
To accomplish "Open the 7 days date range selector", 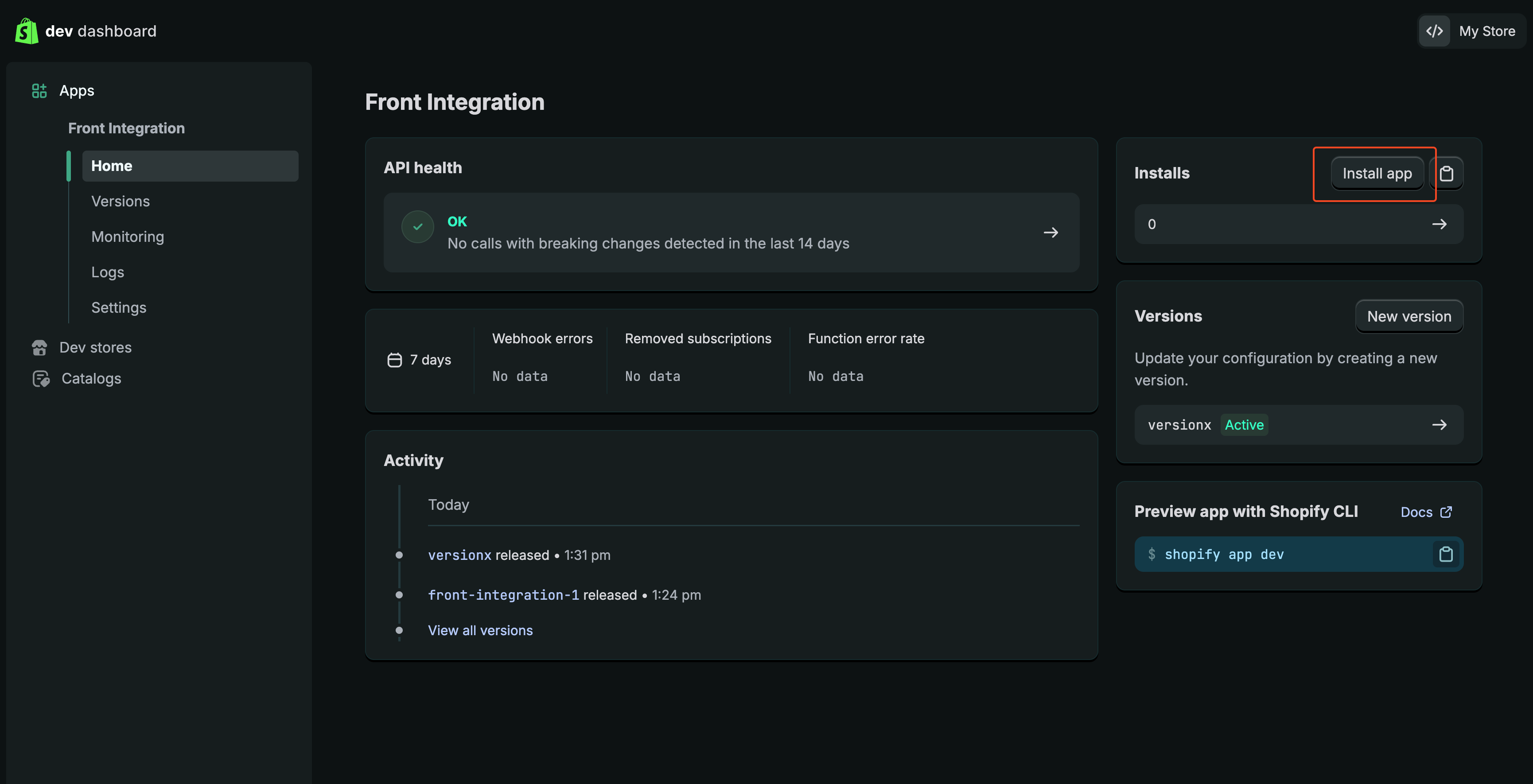I will (420, 360).
